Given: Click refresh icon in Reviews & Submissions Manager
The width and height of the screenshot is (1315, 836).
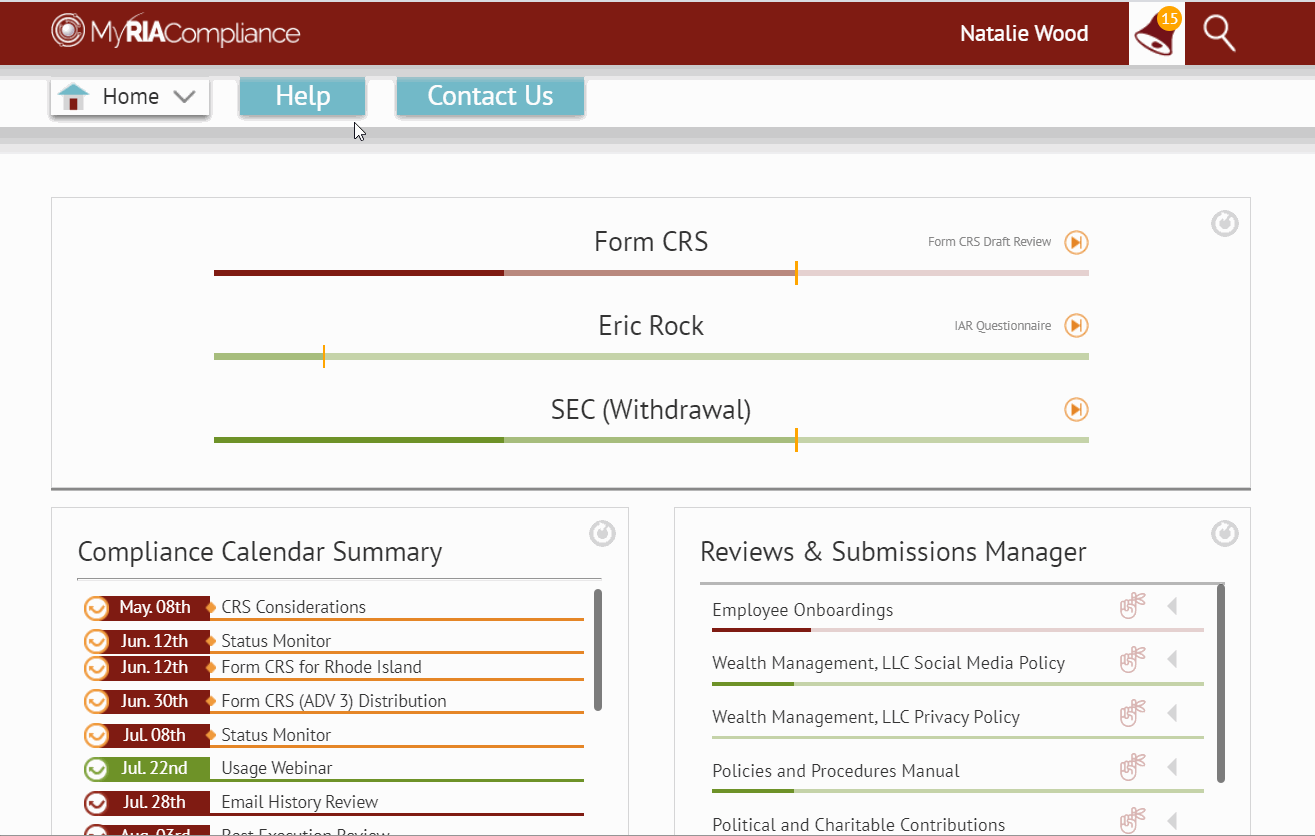Looking at the screenshot, I should click(x=1224, y=534).
